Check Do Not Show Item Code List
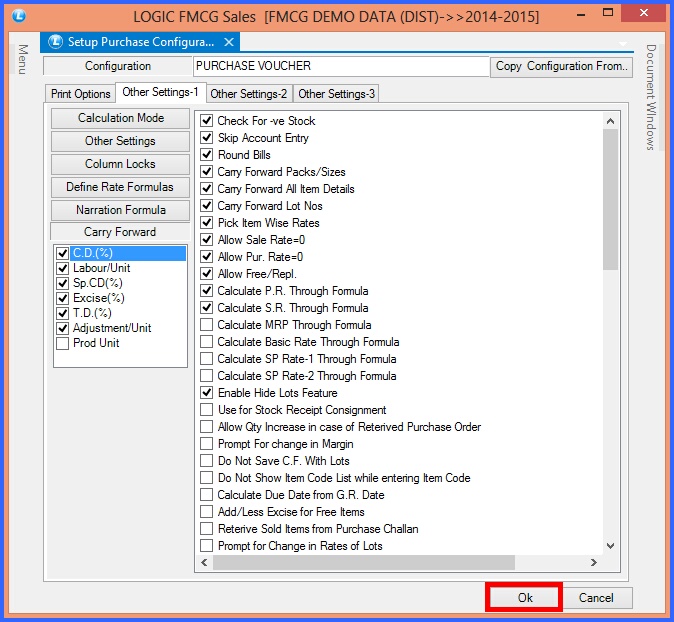 207,478
